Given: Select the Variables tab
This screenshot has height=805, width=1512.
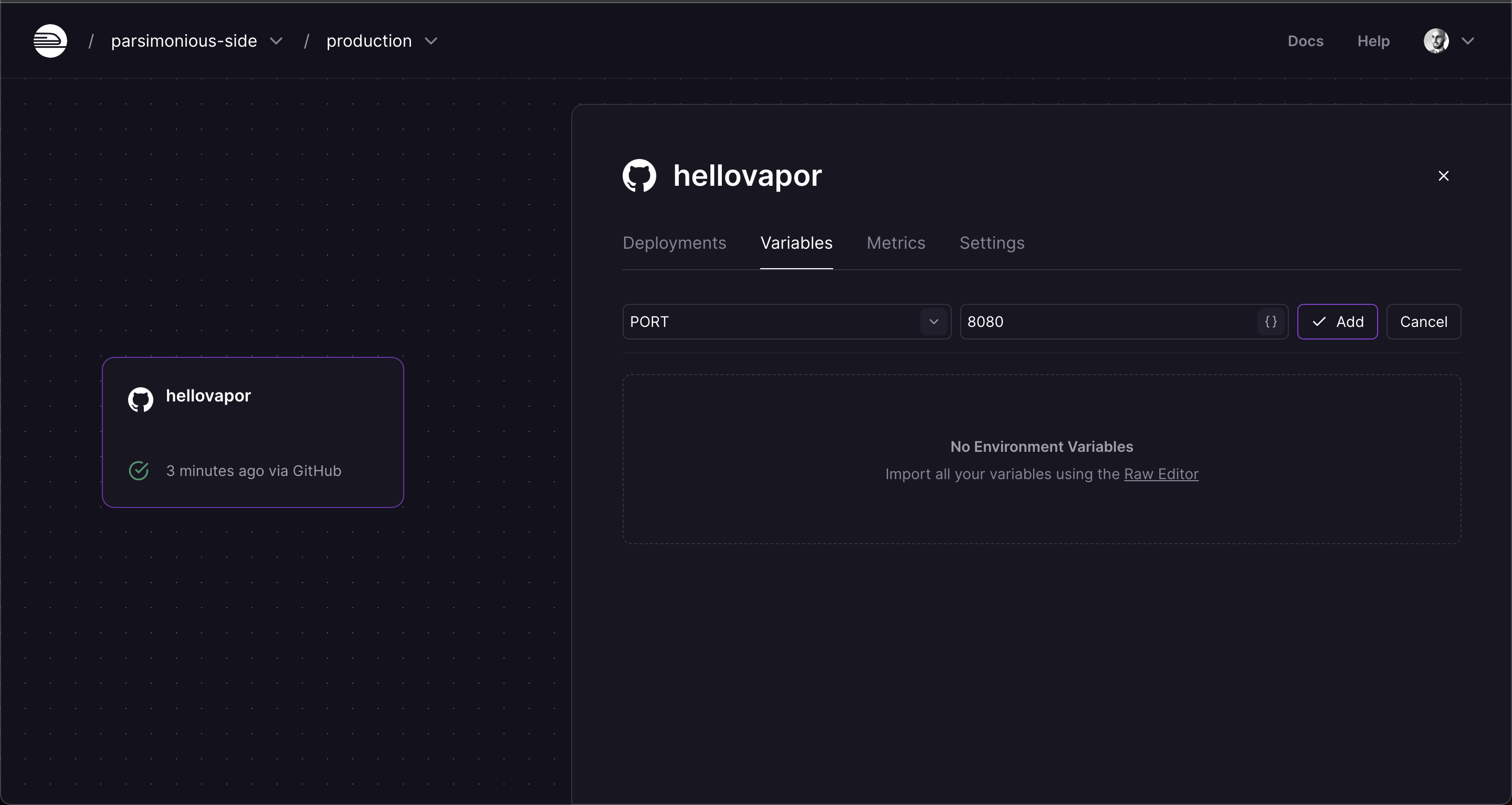Looking at the screenshot, I should (796, 243).
